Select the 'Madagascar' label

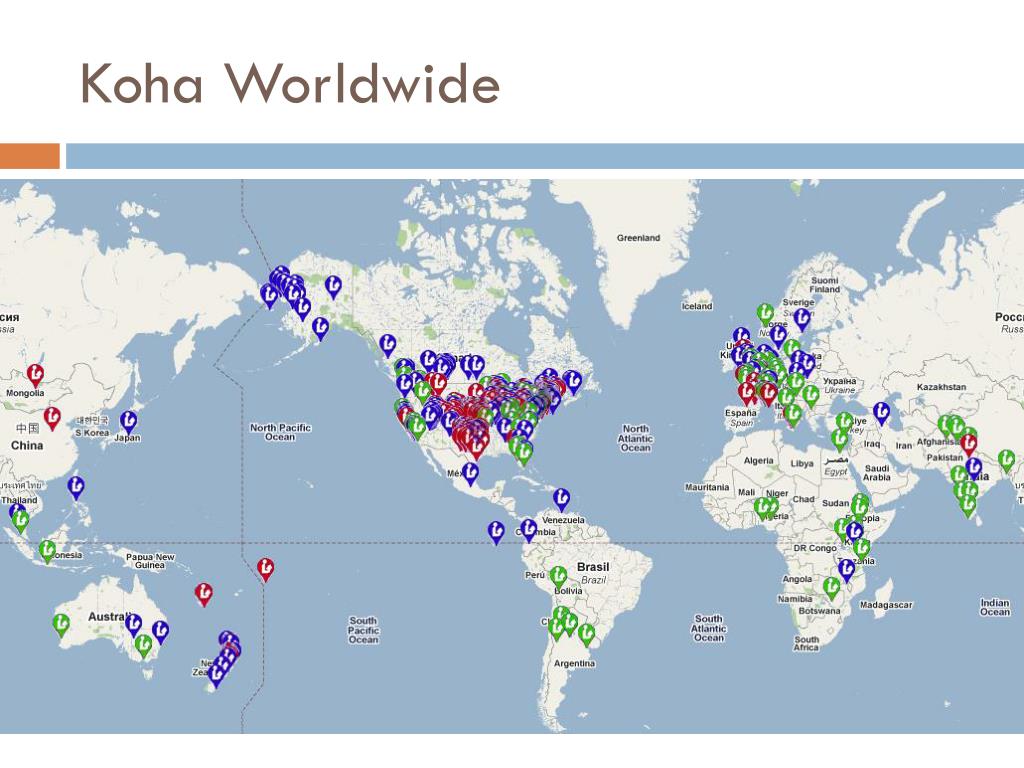[x=886, y=605]
